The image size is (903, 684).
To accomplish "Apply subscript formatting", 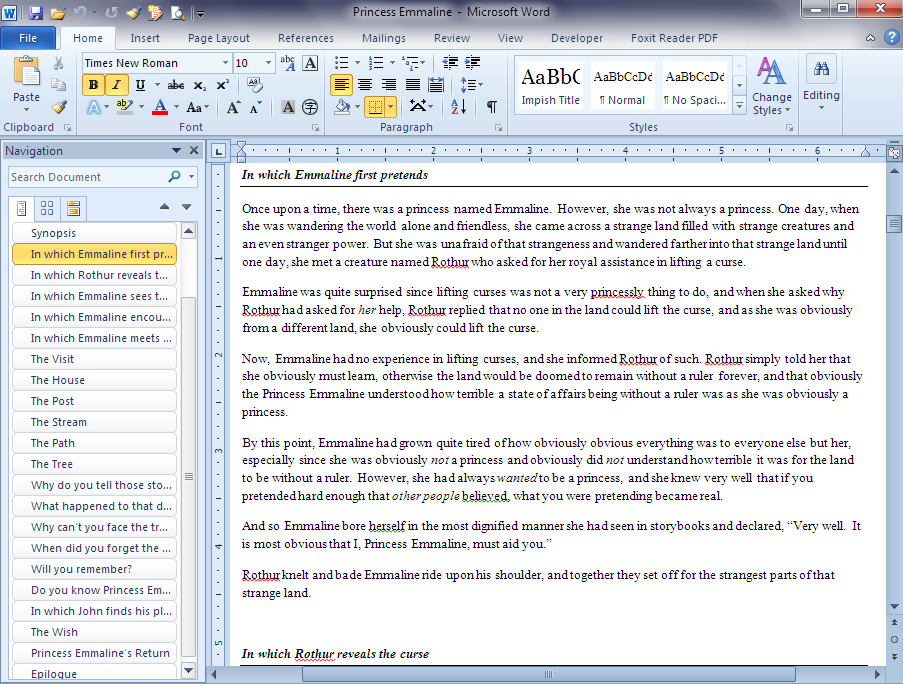I will tap(199, 85).
